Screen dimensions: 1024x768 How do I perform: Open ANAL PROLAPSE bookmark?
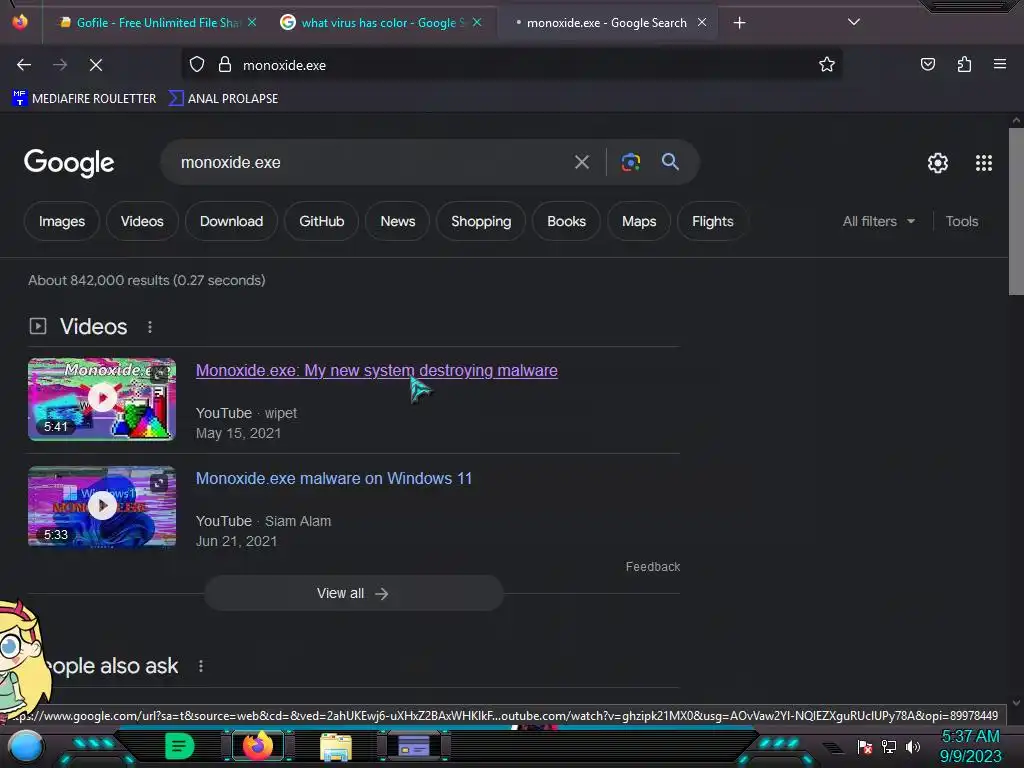[x=223, y=99]
